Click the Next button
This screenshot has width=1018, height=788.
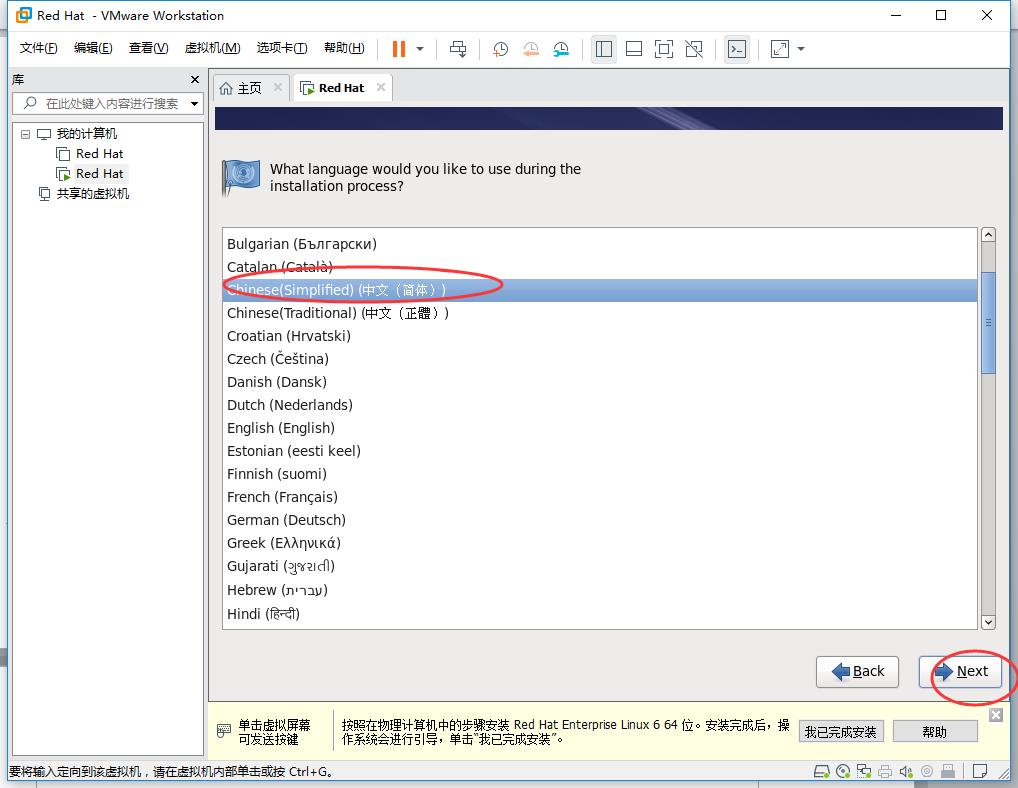tap(960, 671)
